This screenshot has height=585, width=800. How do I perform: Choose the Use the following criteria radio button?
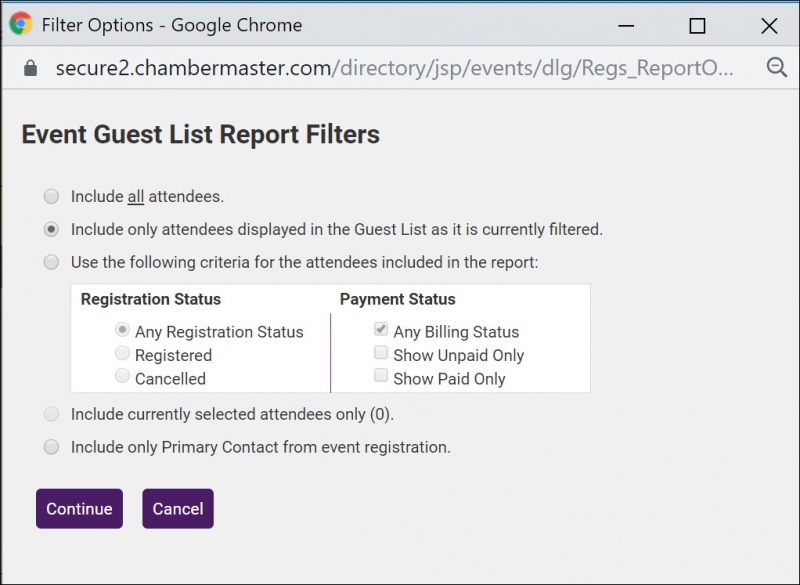tap(51, 262)
